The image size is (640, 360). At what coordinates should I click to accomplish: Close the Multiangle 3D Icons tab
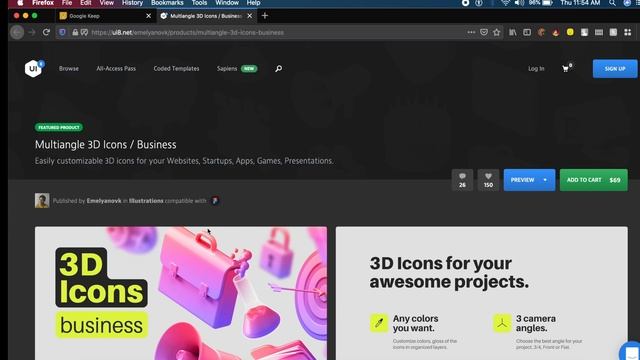[249, 16]
